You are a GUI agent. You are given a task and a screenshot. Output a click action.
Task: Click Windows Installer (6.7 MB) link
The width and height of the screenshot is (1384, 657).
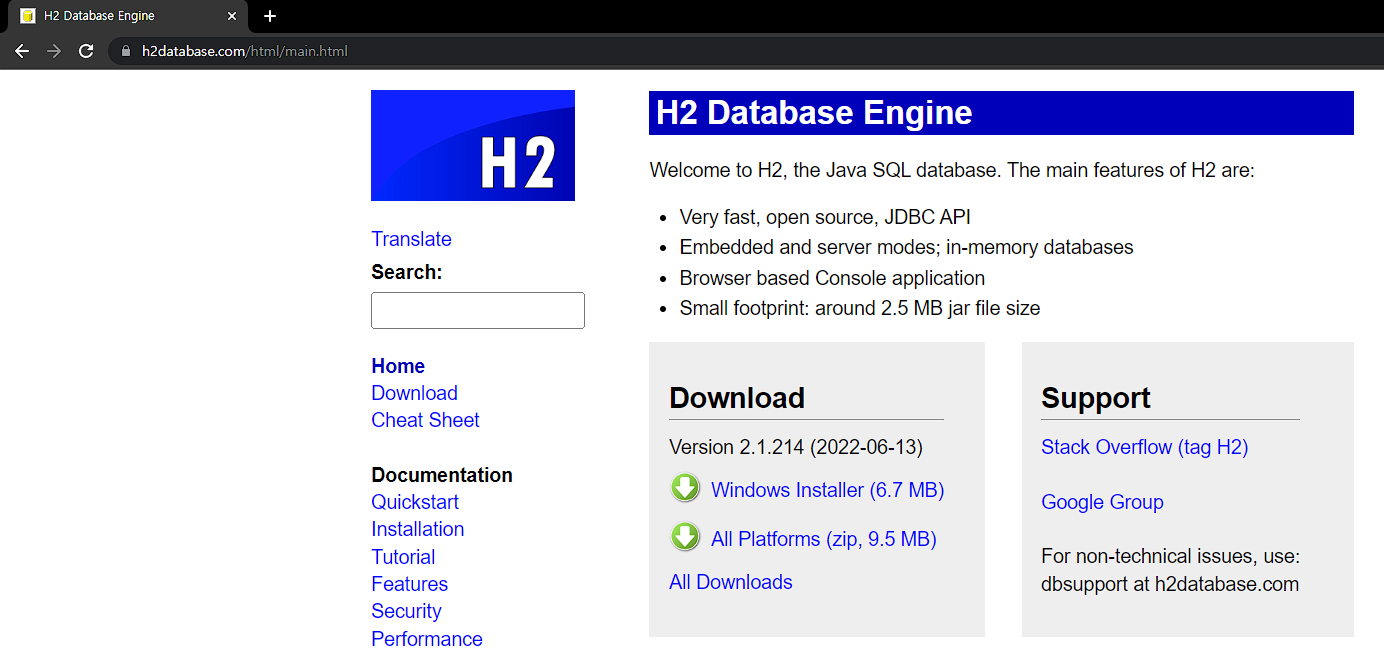[828, 490]
